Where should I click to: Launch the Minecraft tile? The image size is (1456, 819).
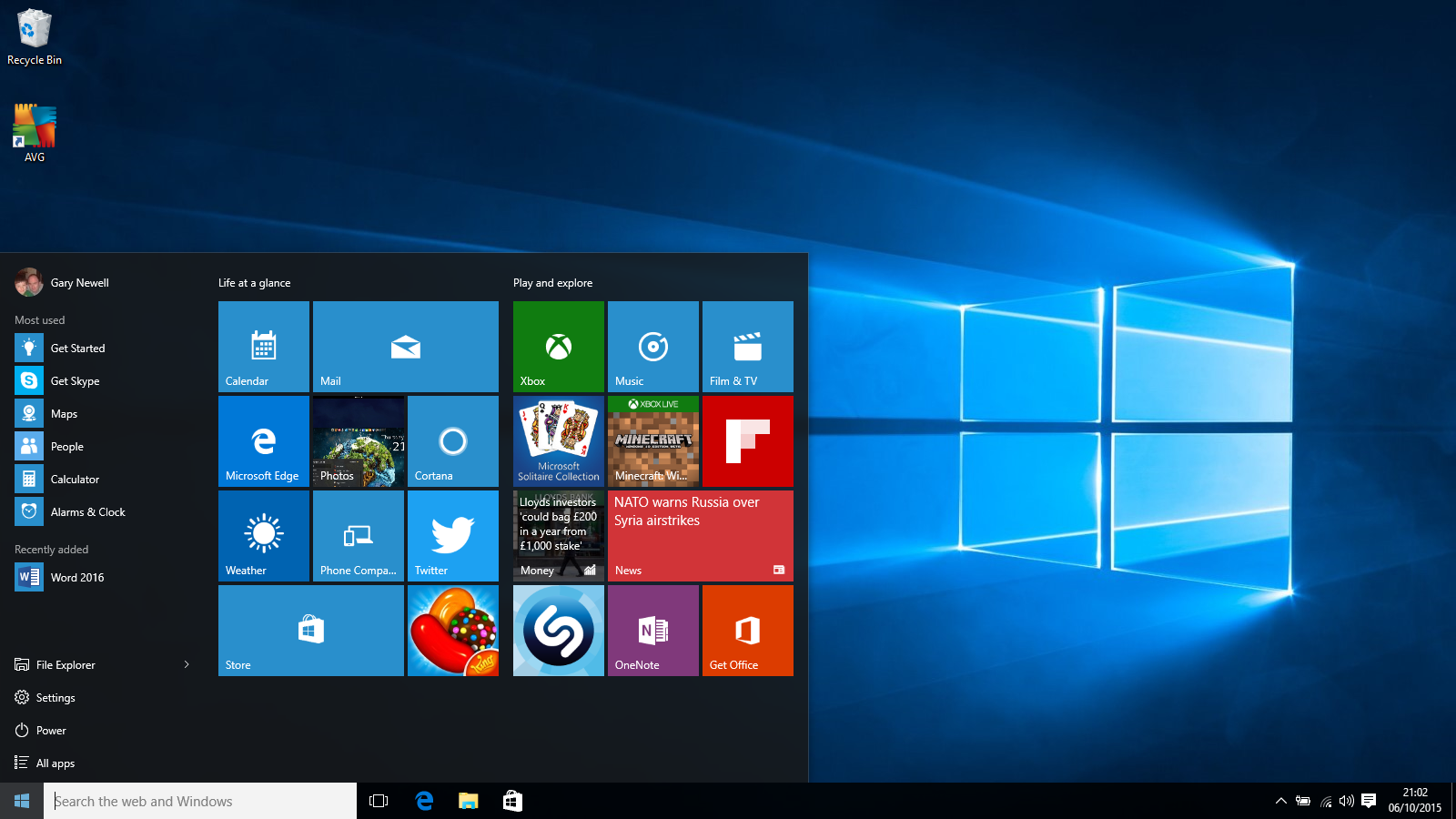tap(653, 441)
